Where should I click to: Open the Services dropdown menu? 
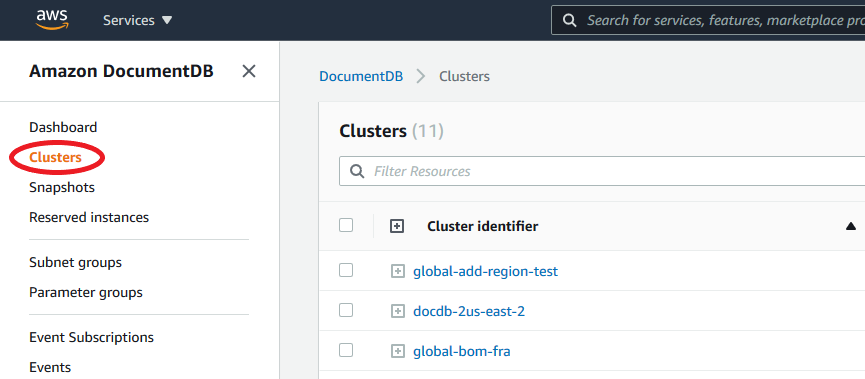(x=138, y=20)
